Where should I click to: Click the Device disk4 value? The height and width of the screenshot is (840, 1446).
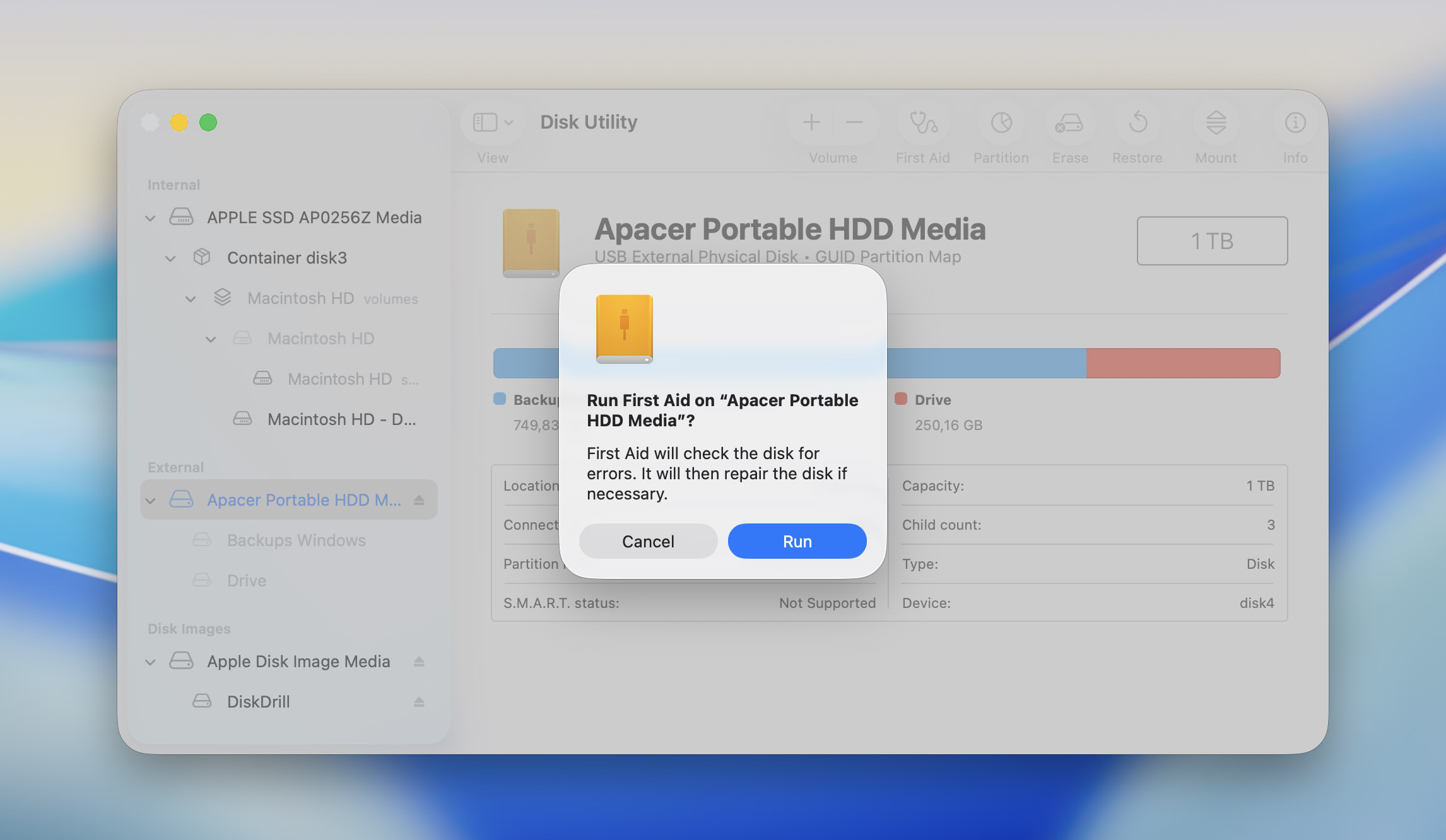click(x=1257, y=603)
